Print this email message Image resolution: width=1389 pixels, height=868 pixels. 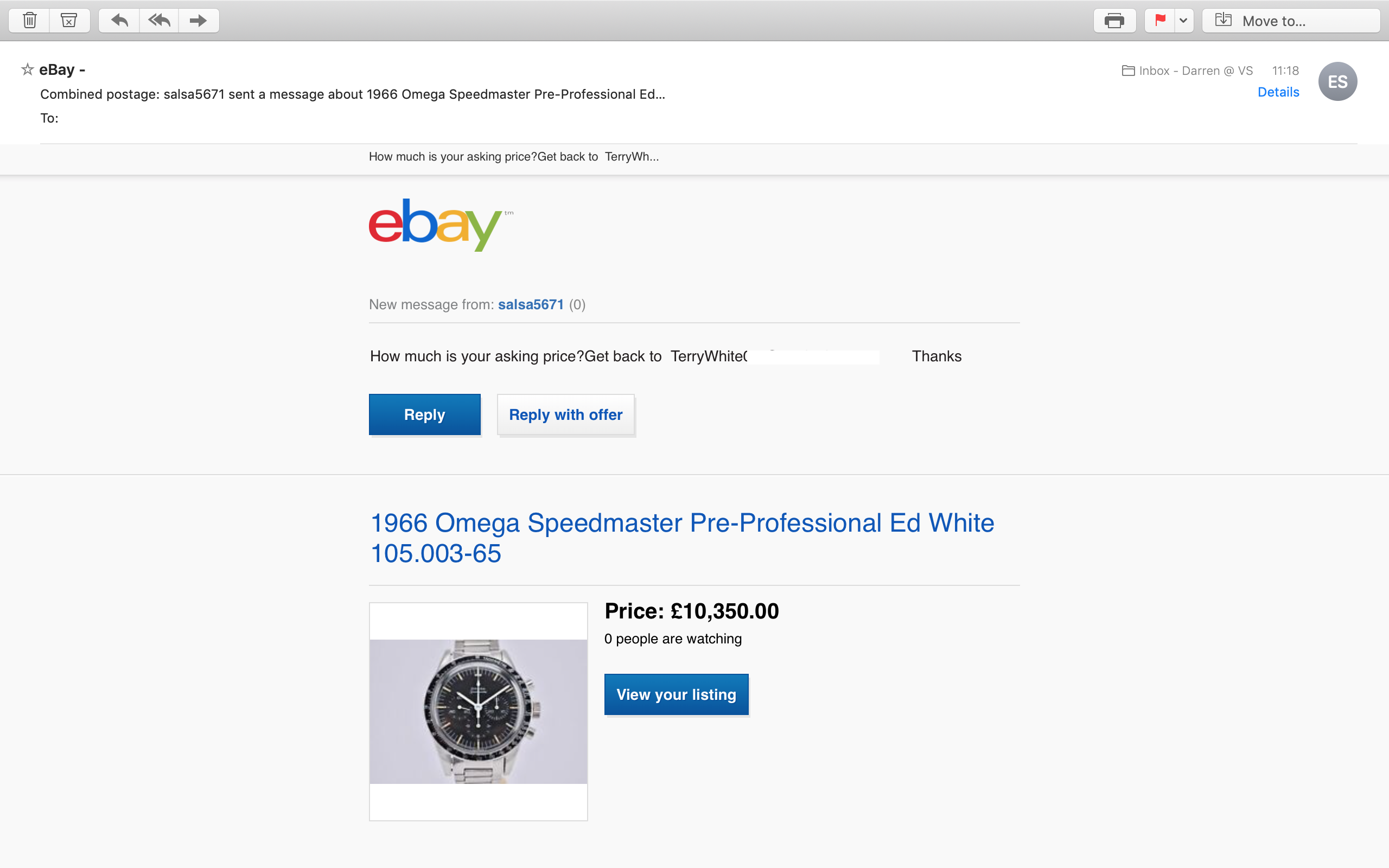[x=1114, y=21]
